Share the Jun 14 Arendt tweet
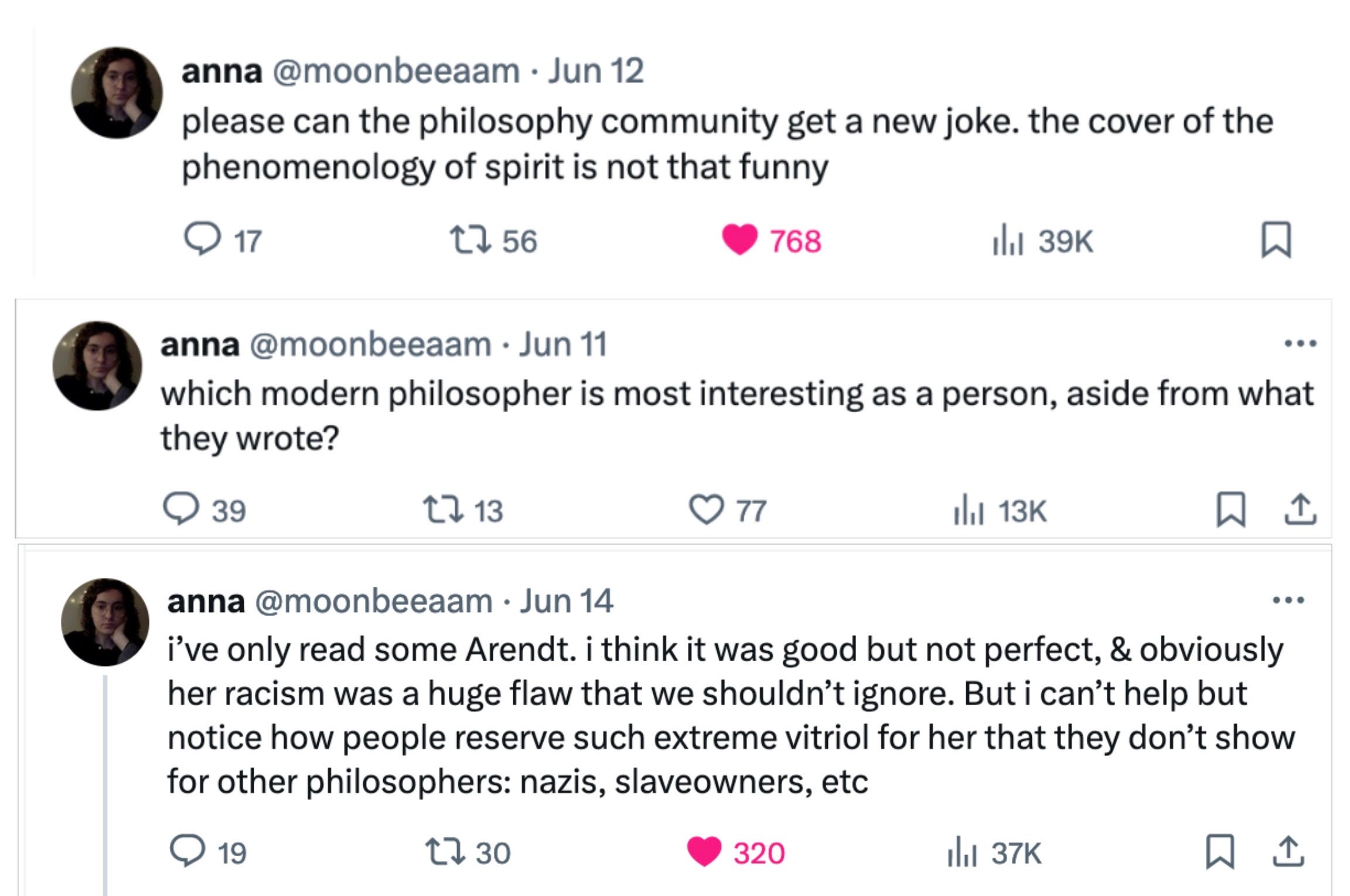This screenshot has width=1350, height=896. click(1288, 851)
